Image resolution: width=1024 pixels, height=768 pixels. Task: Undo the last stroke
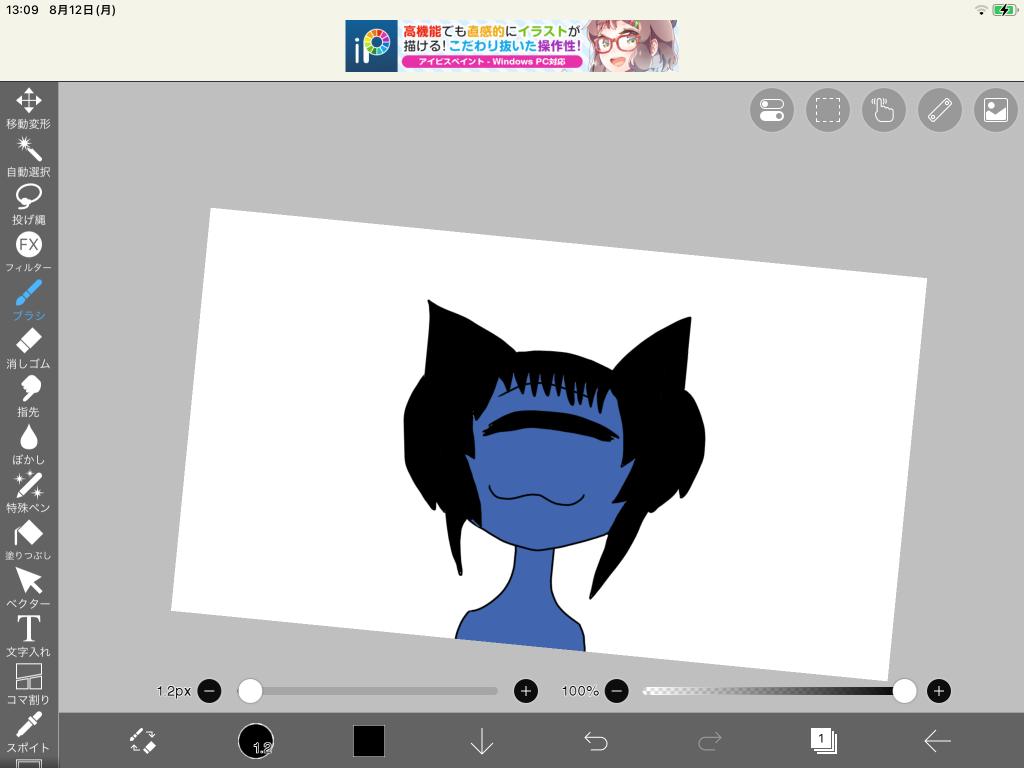tap(596, 741)
